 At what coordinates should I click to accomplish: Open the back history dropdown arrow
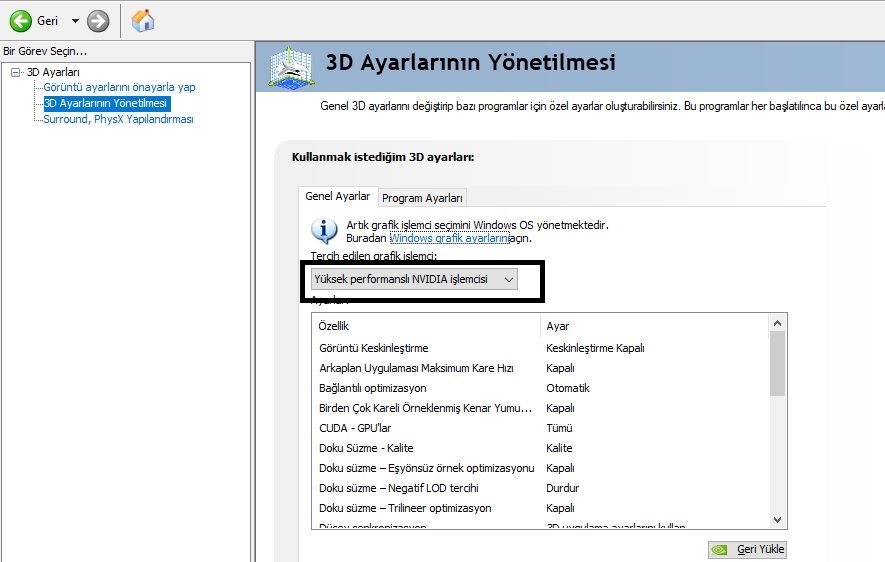[x=75, y=21]
